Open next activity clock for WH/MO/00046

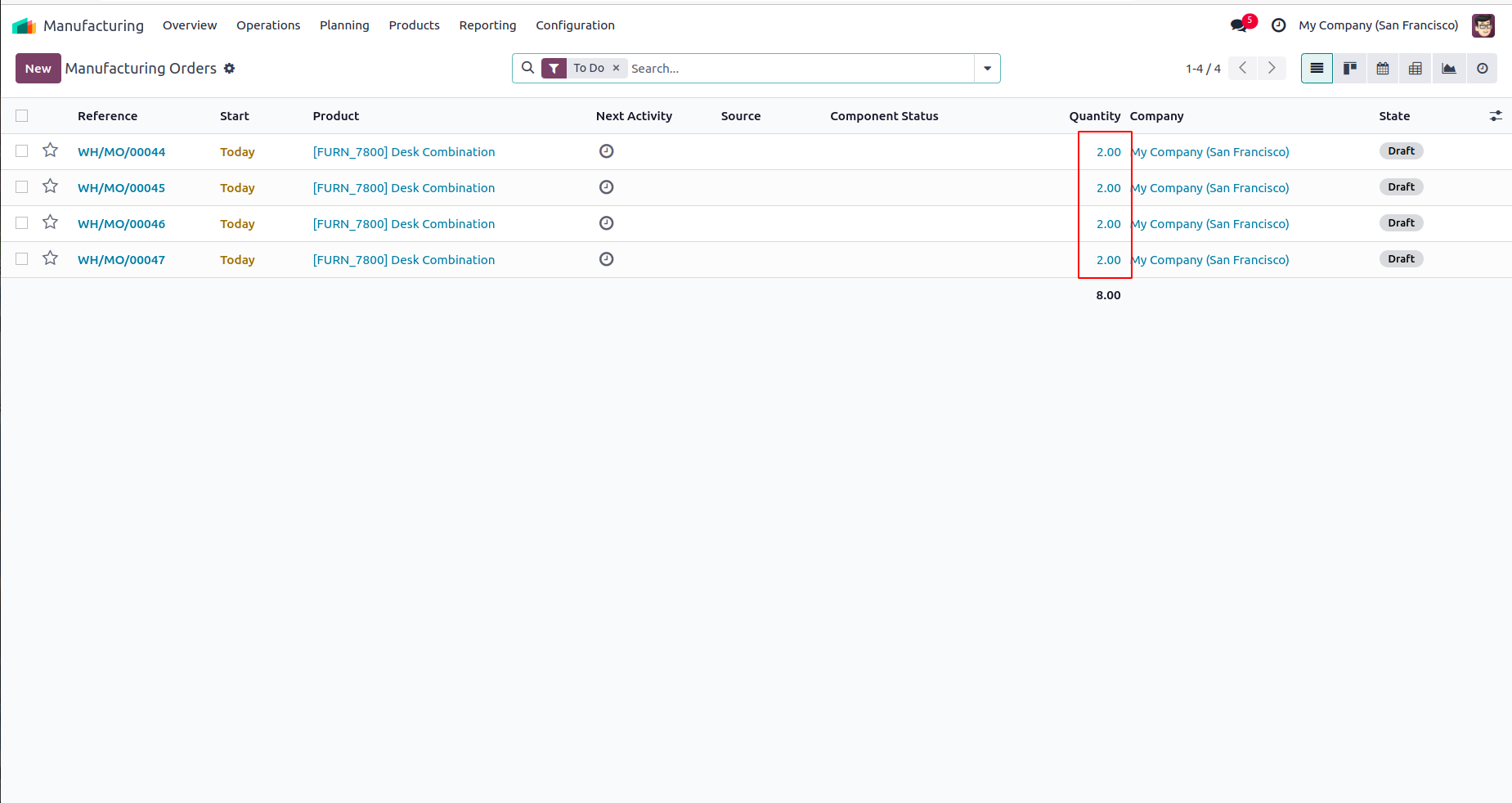(x=606, y=223)
